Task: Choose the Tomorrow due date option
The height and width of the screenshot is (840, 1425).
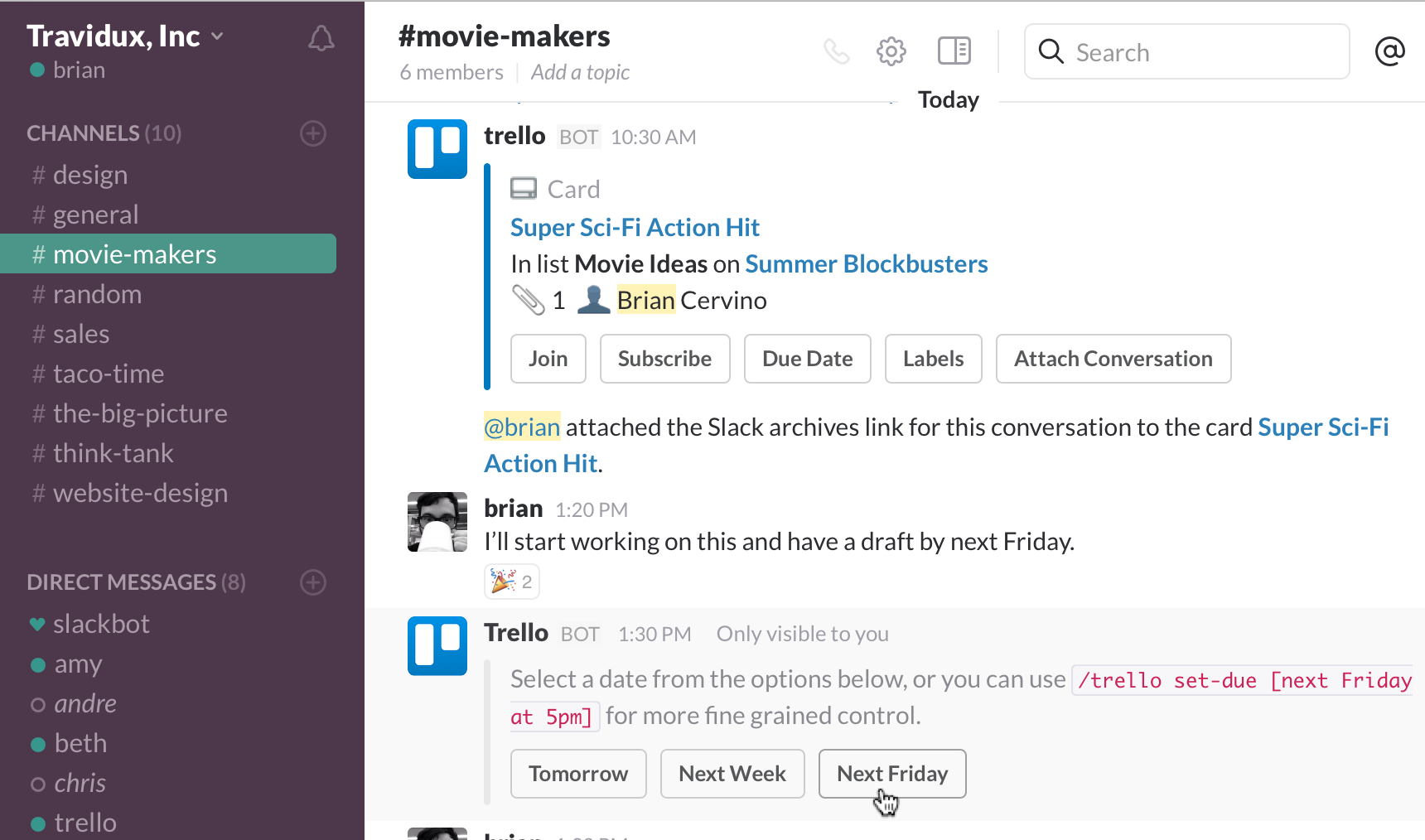Action: pyautogui.click(x=578, y=774)
